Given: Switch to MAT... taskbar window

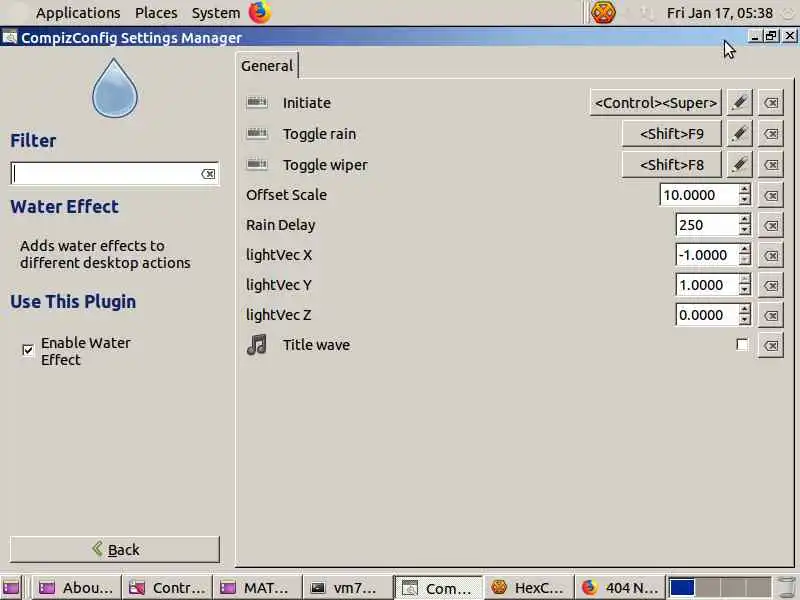Looking at the screenshot, I should (258, 588).
